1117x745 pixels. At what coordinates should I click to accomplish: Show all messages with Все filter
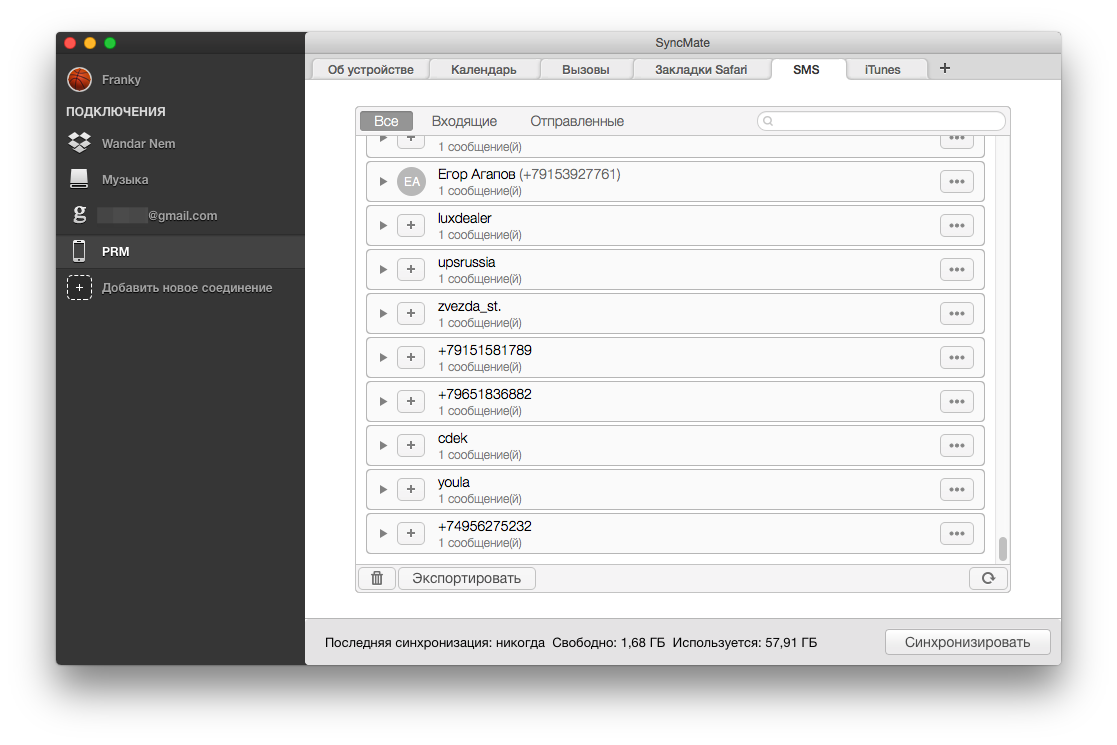tap(386, 121)
